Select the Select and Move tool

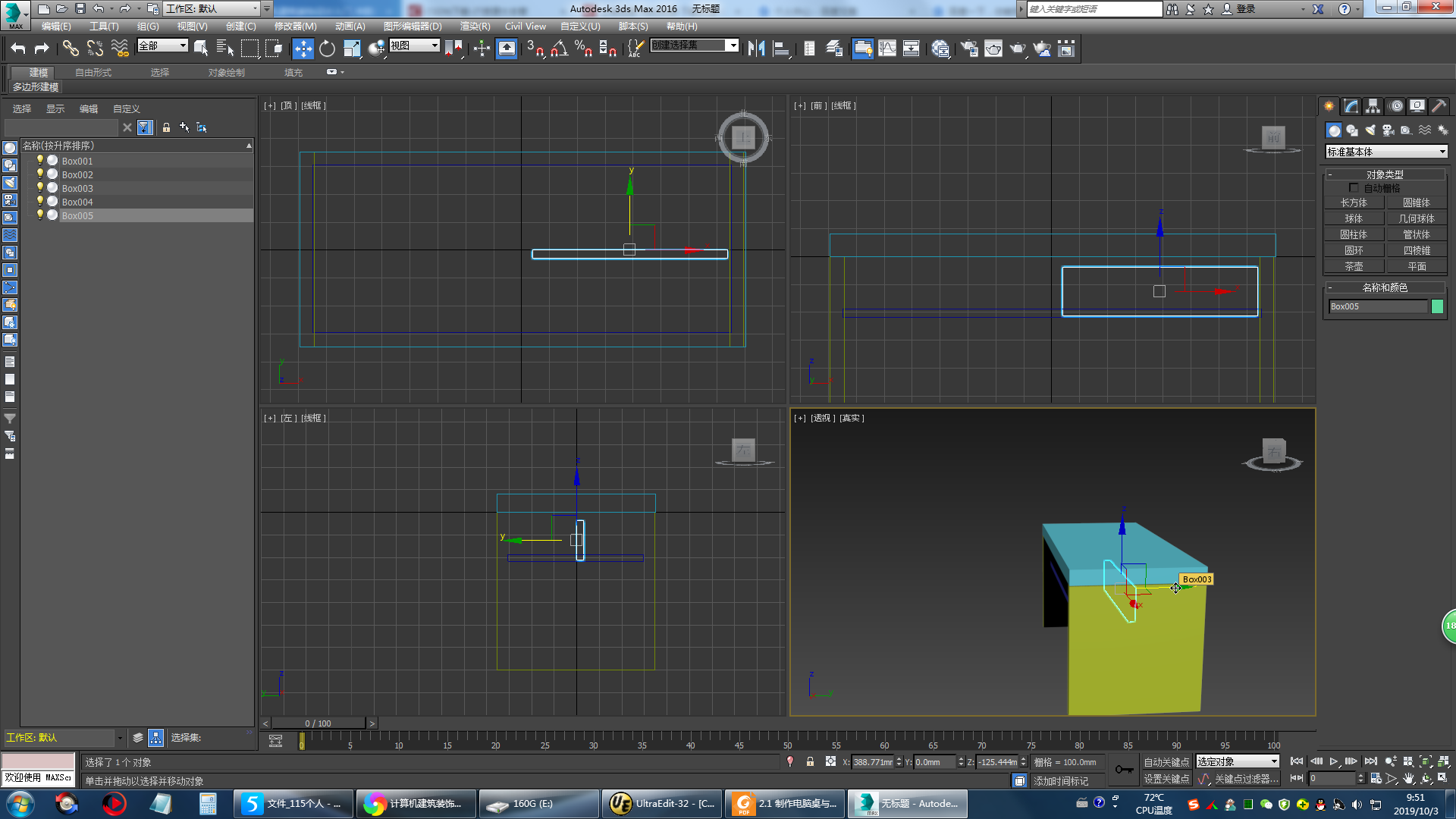(303, 49)
